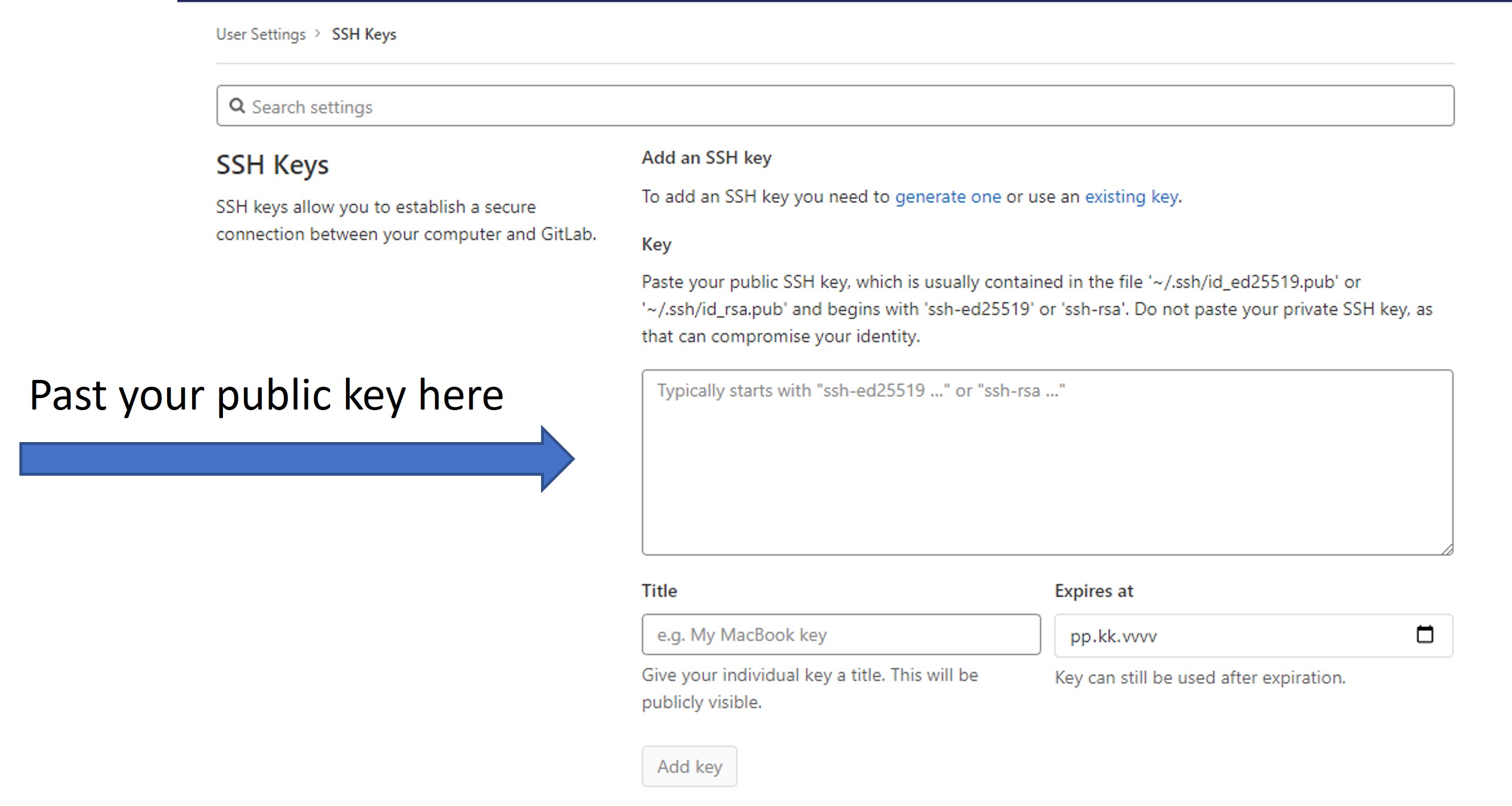Click the Title input field
Screen dimensions: 1512x806
841,634
